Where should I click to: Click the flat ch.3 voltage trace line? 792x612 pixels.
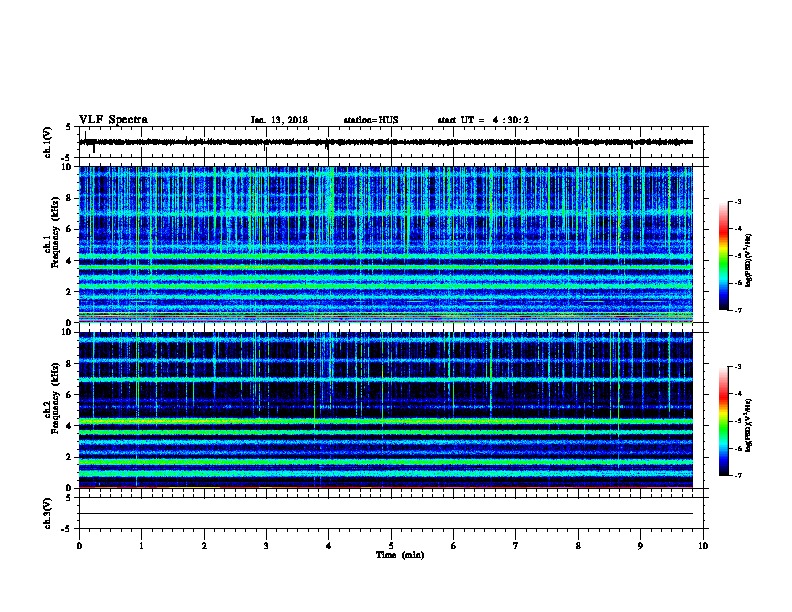[386, 514]
